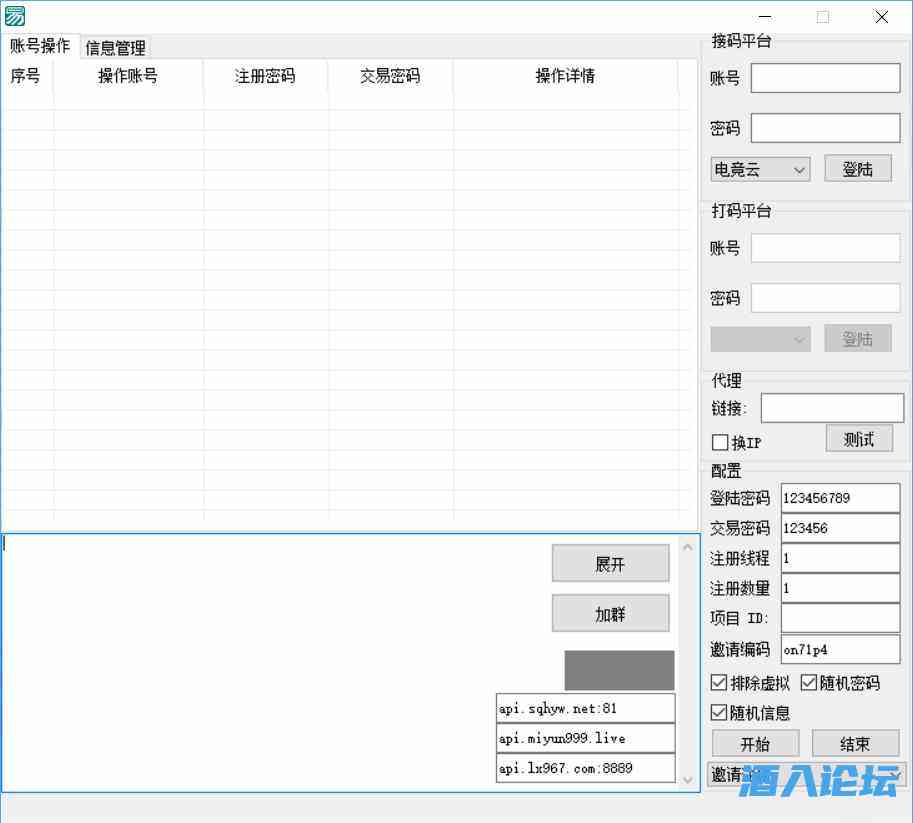This screenshot has width=913, height=823.
Task: Click the 加群 button
Action: (610, 614)
